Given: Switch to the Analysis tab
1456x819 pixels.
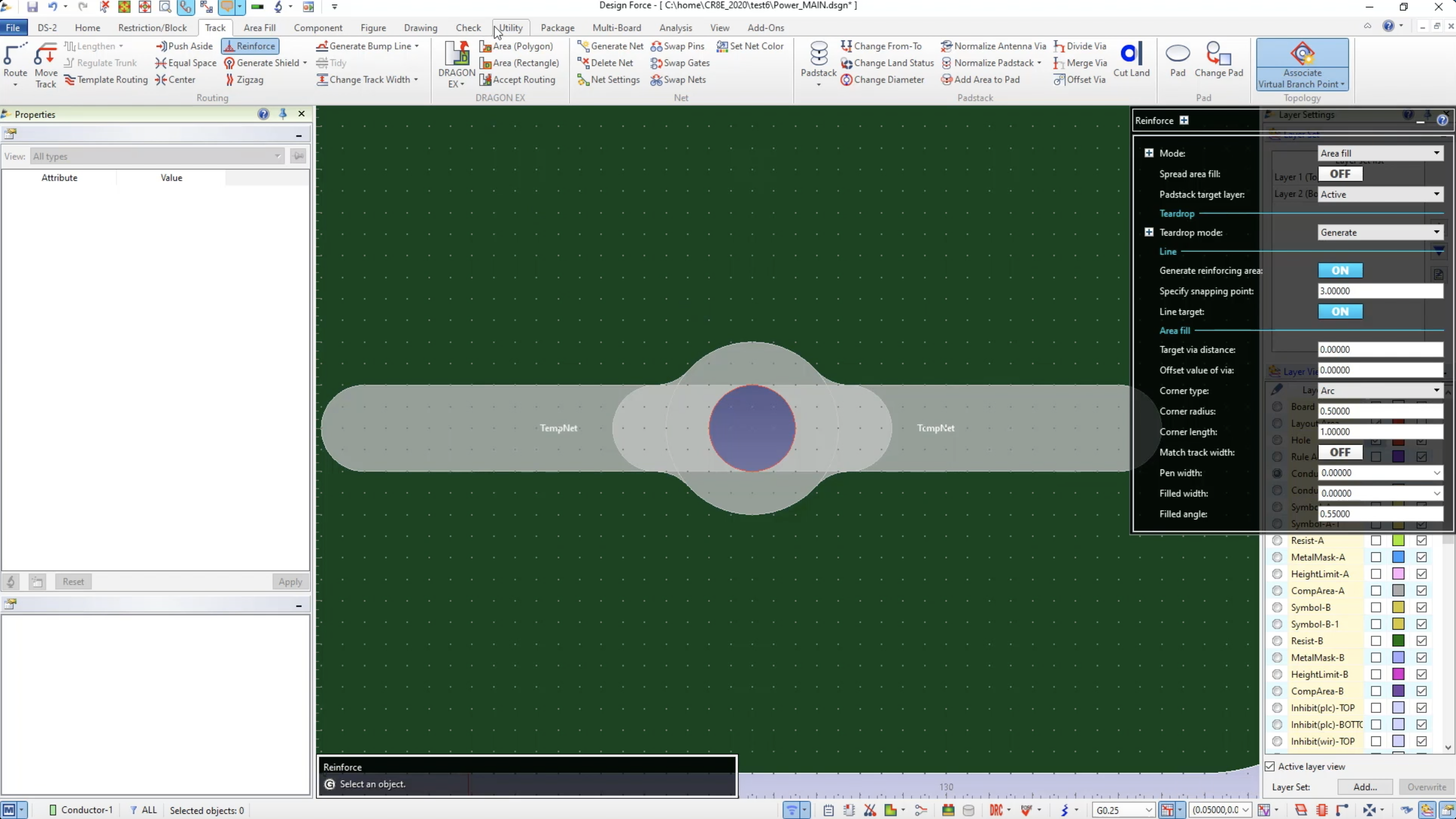Looking at the screenshot, I should pos(675,28).
